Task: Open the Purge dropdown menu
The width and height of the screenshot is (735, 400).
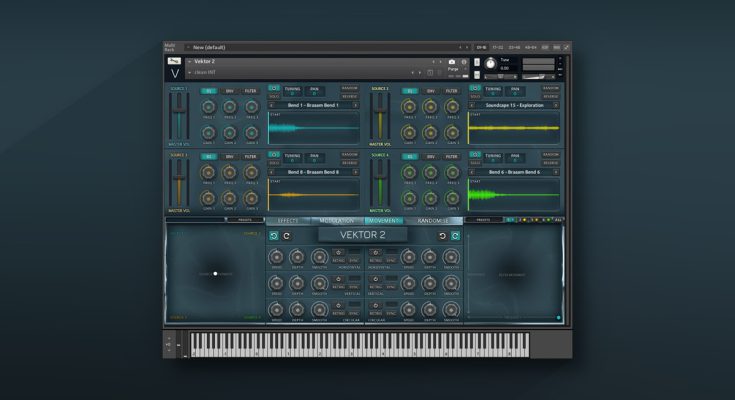Action: point(454,69)
